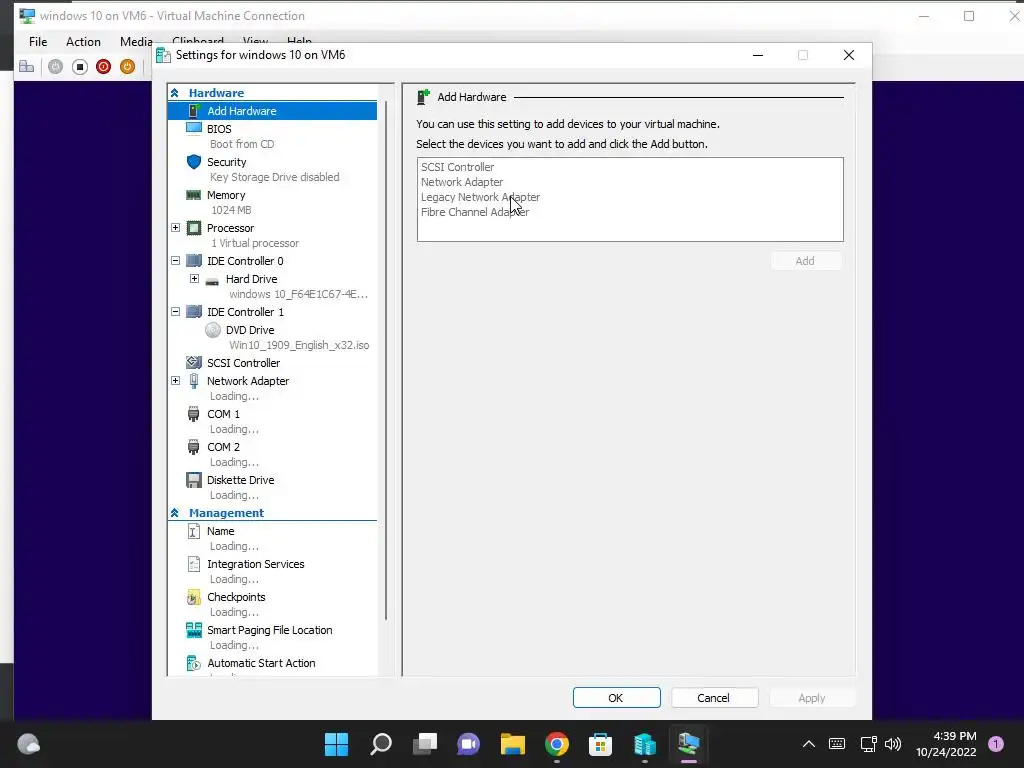Select SCSI Controller in the device list
Screen dimensions: 1024x768
click(458, 167)
